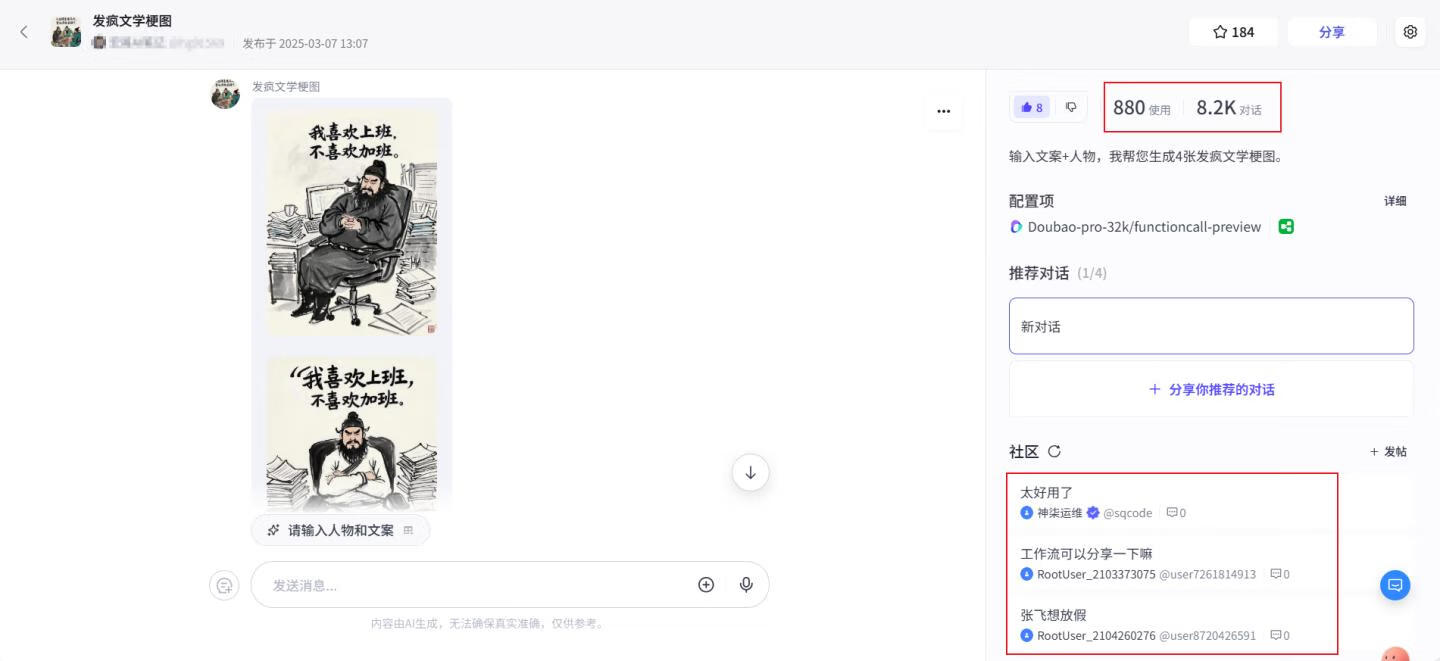Screen dimensions: 1440x661
Task: Go back using the left arrow
Action: [x=24, y=32]
